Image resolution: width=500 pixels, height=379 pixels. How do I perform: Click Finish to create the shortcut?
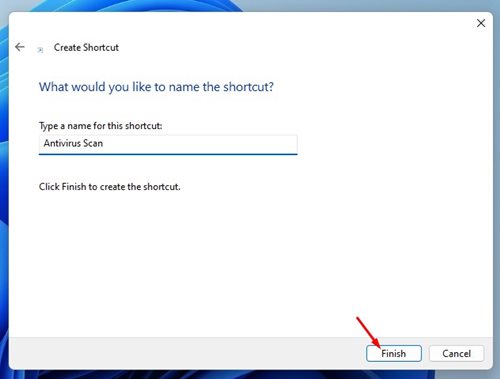[394, 353]
